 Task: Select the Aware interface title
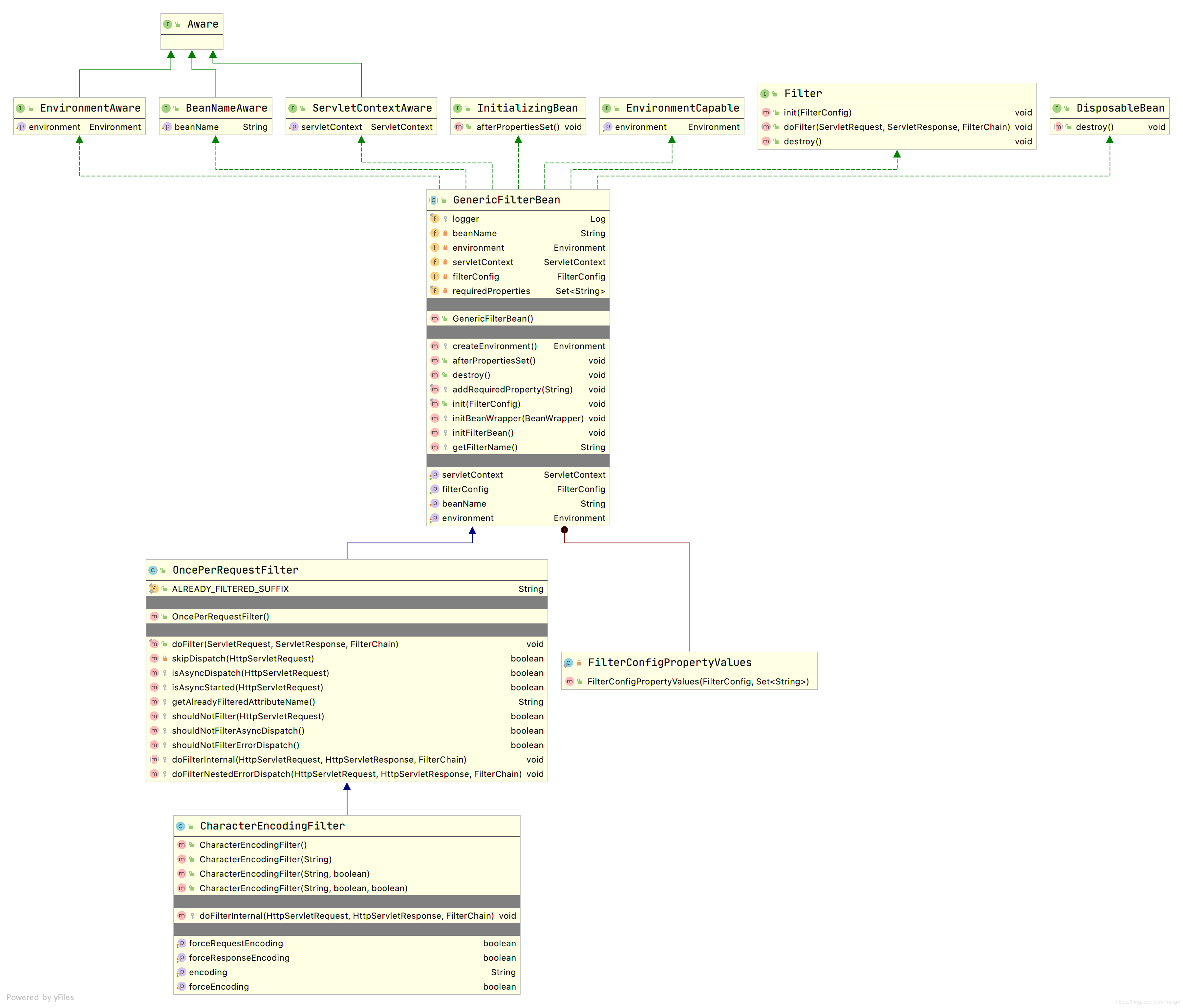click(x=203, y=25)
